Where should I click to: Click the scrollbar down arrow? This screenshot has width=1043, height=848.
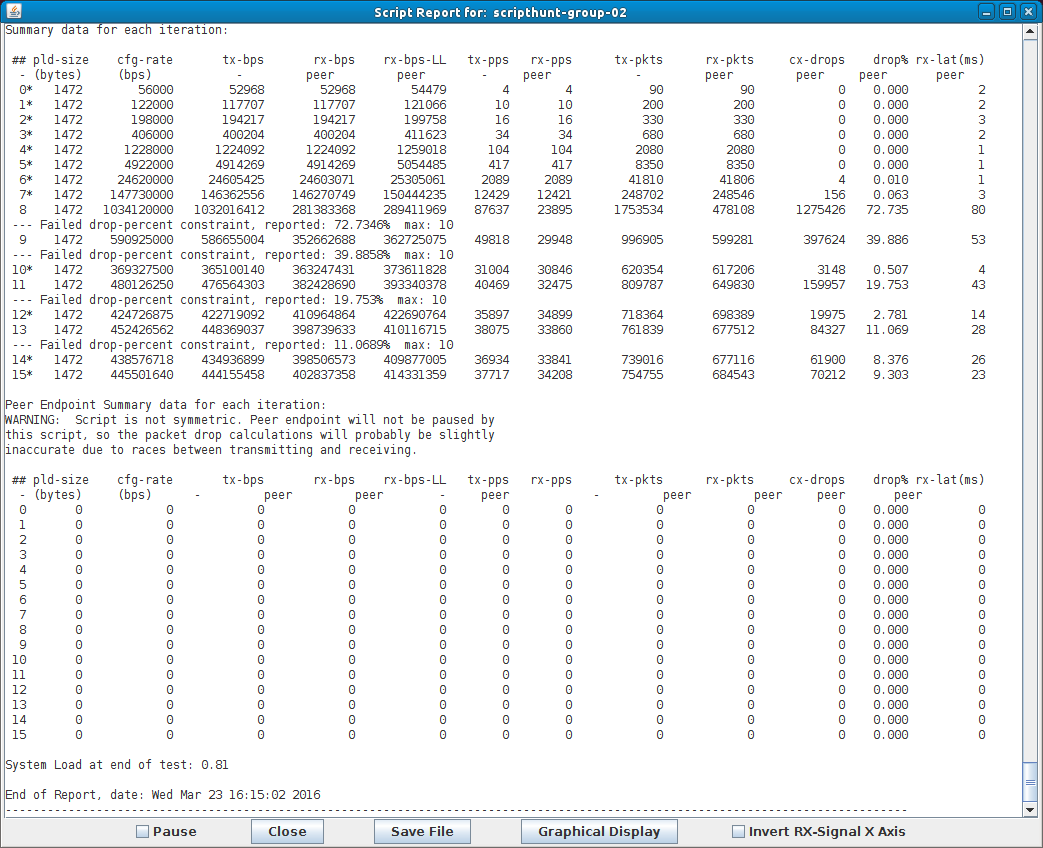pyautogui.click(x=1030, y=809)
